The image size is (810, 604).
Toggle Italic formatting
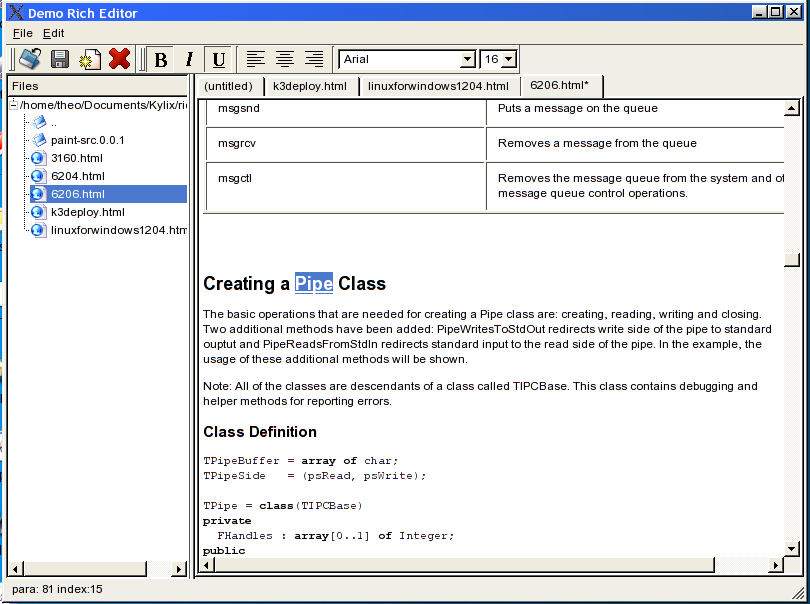click(189, 59)
